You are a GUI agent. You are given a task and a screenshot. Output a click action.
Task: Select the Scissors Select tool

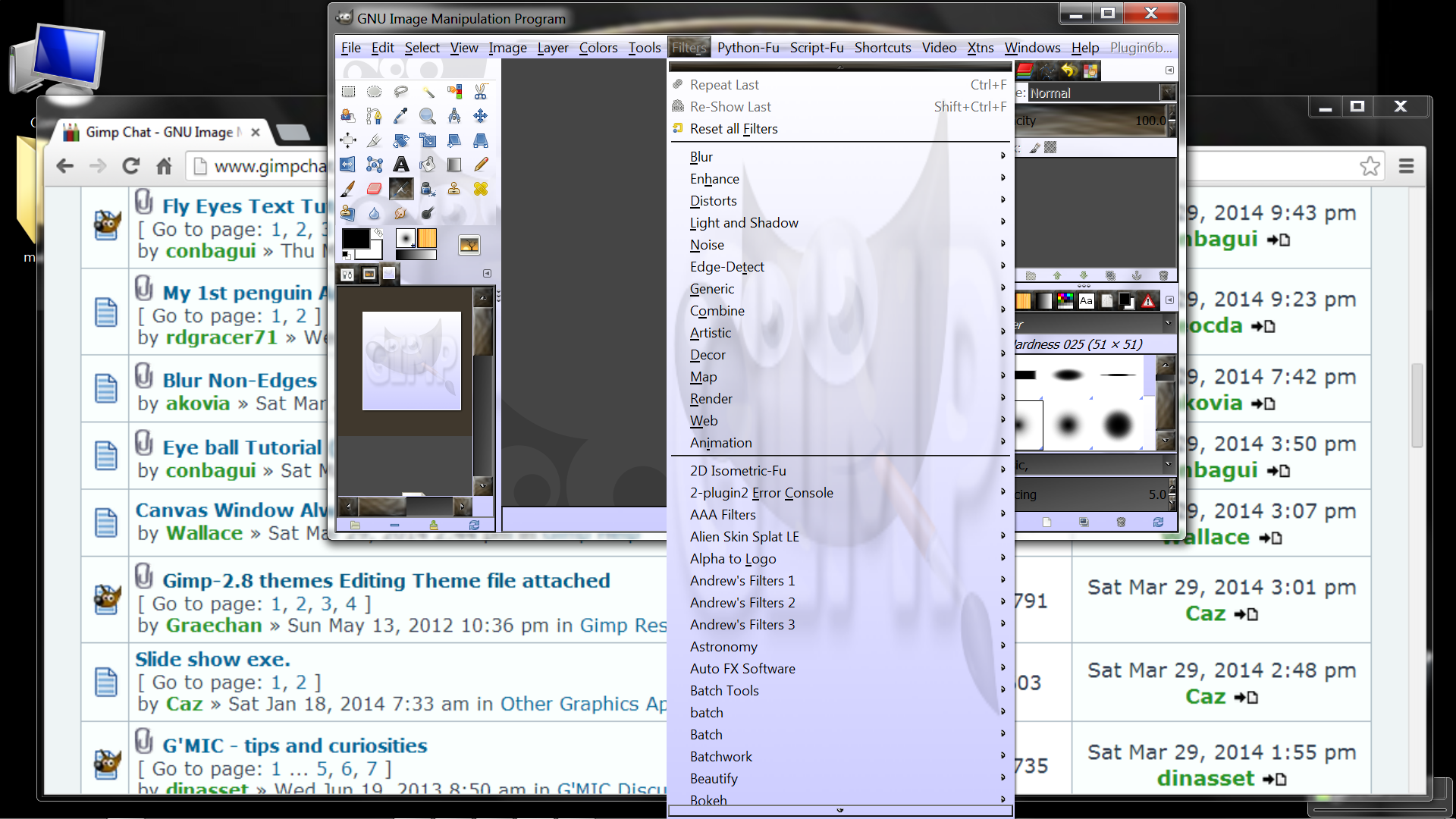pos(480,92)
